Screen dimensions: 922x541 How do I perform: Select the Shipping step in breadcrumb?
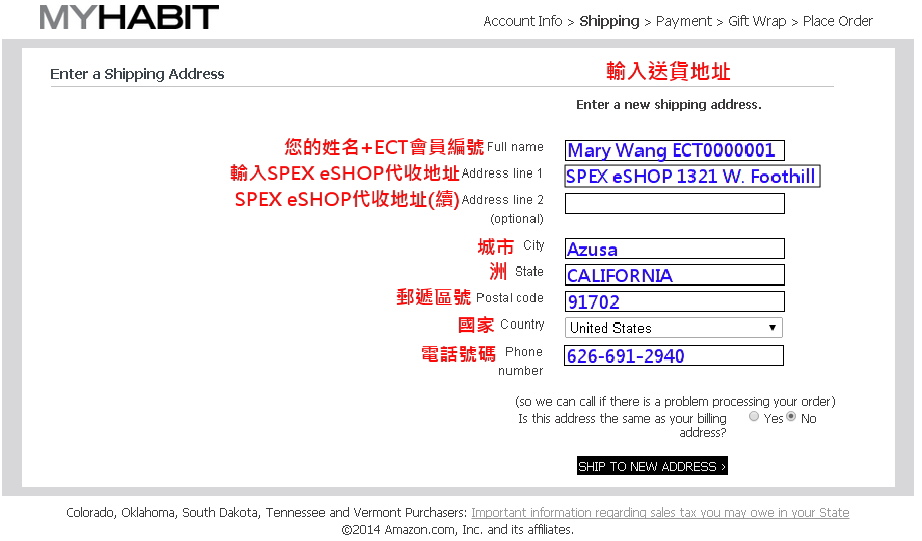click(x=609, y=21)
